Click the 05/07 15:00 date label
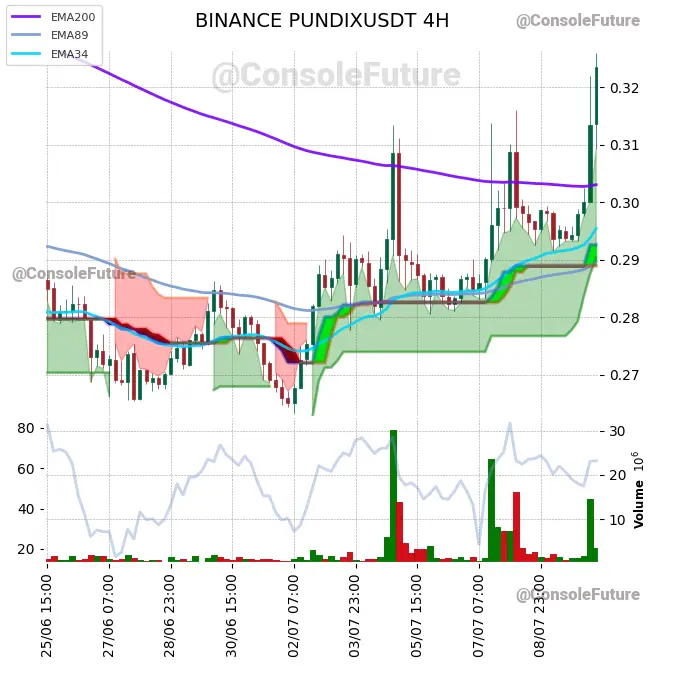 coord(417,616)
